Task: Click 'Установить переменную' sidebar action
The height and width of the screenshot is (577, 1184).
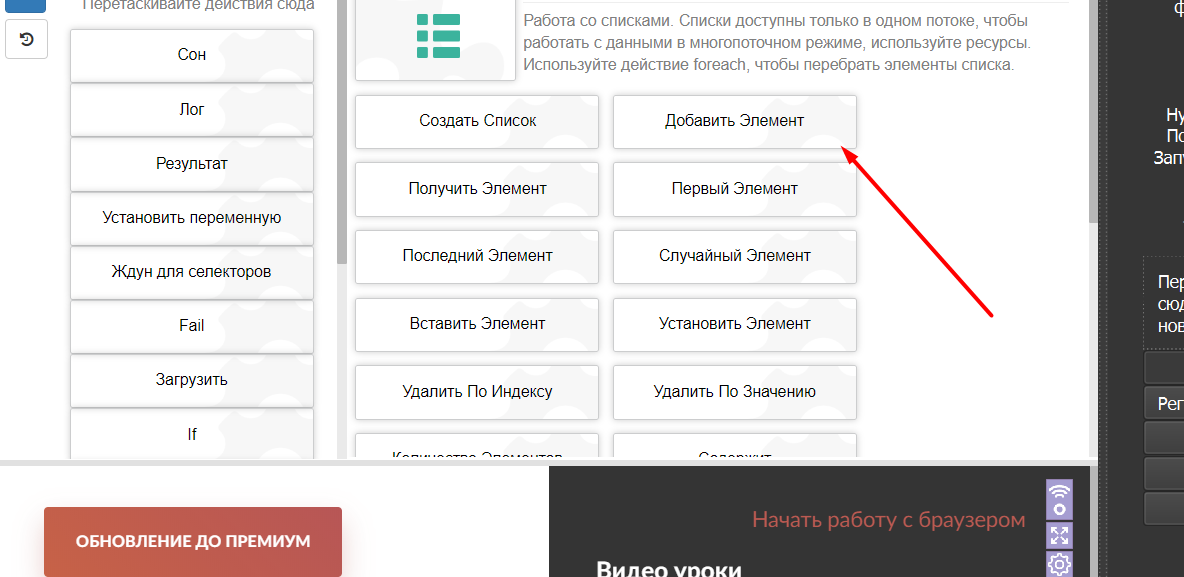Action: tap(192, 218)
